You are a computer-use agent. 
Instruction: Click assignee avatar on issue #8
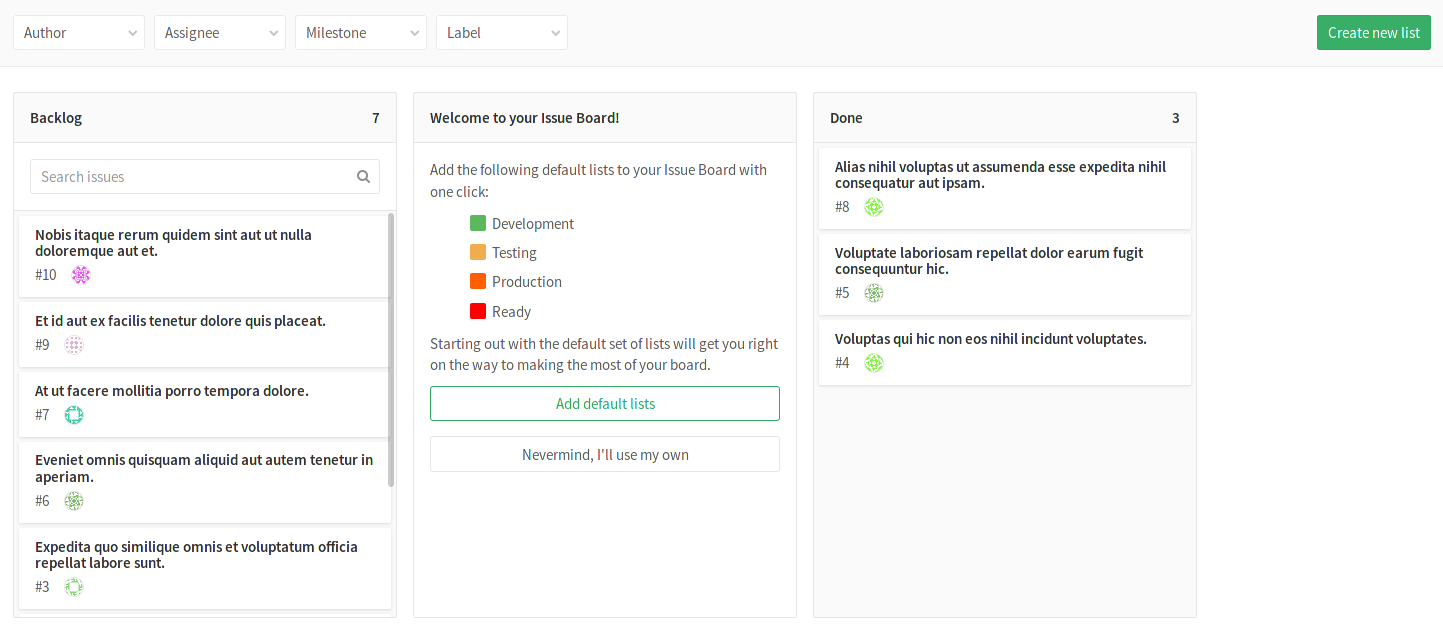pos(874,207)
